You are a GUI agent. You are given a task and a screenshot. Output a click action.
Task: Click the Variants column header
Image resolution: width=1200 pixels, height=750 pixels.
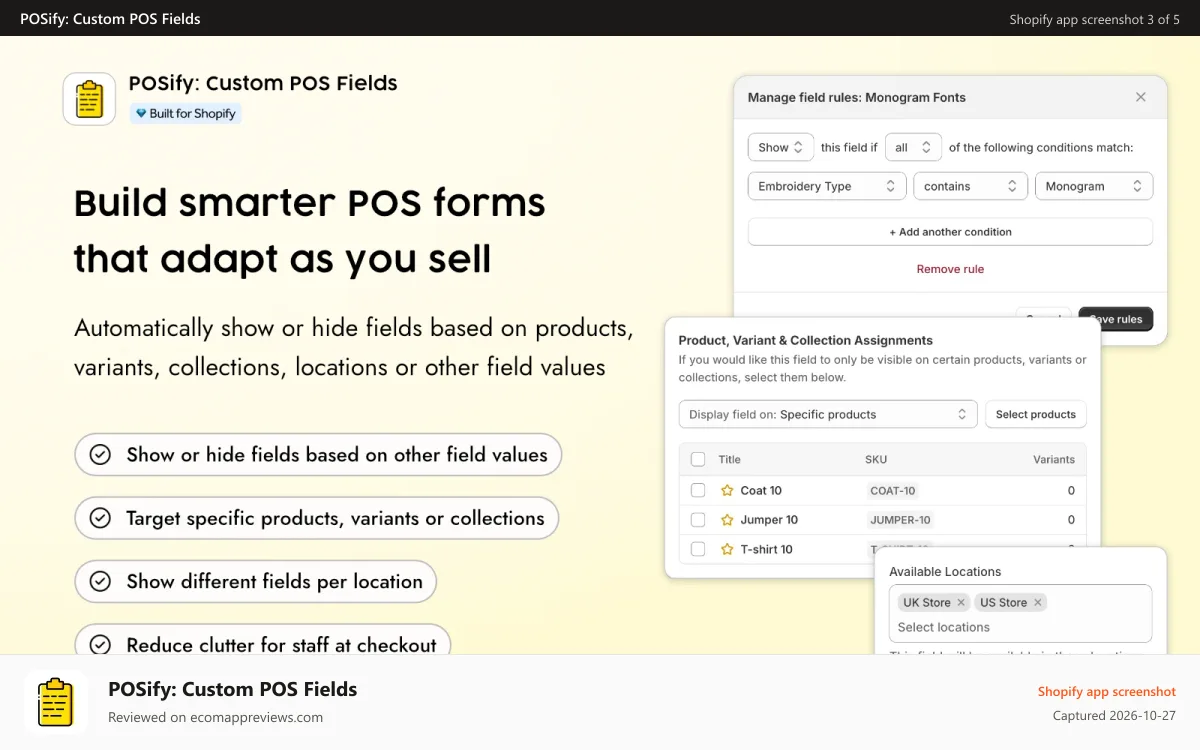(1054, 459)
